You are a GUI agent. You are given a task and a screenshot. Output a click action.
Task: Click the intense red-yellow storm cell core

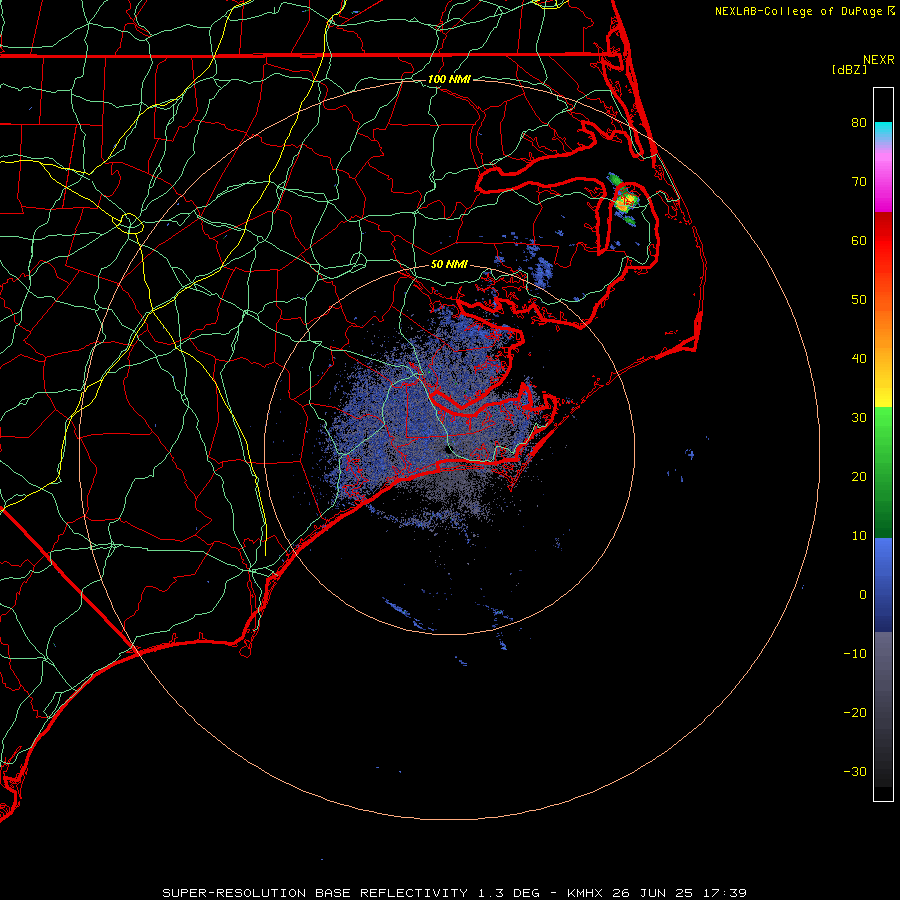point(626,200)
